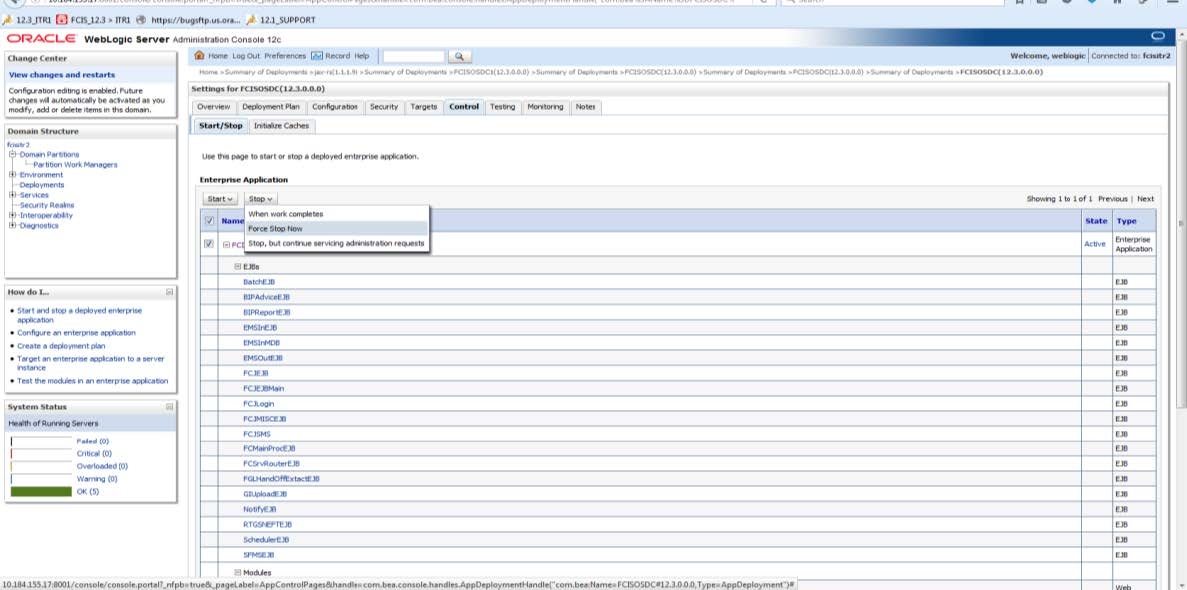This screenshot has width=1187, height=590.
Task: Click the Next pagination link
Action: (x=1145, y=198)
